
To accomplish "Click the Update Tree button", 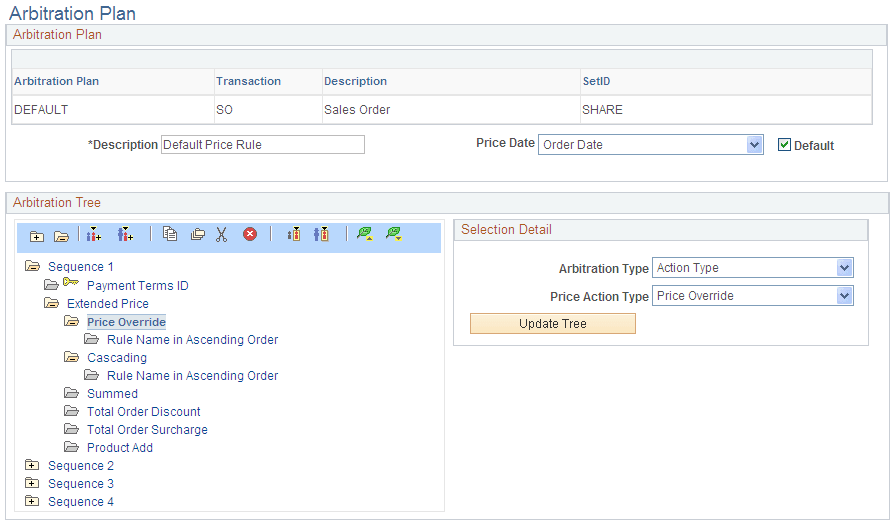I will point(553,324).
